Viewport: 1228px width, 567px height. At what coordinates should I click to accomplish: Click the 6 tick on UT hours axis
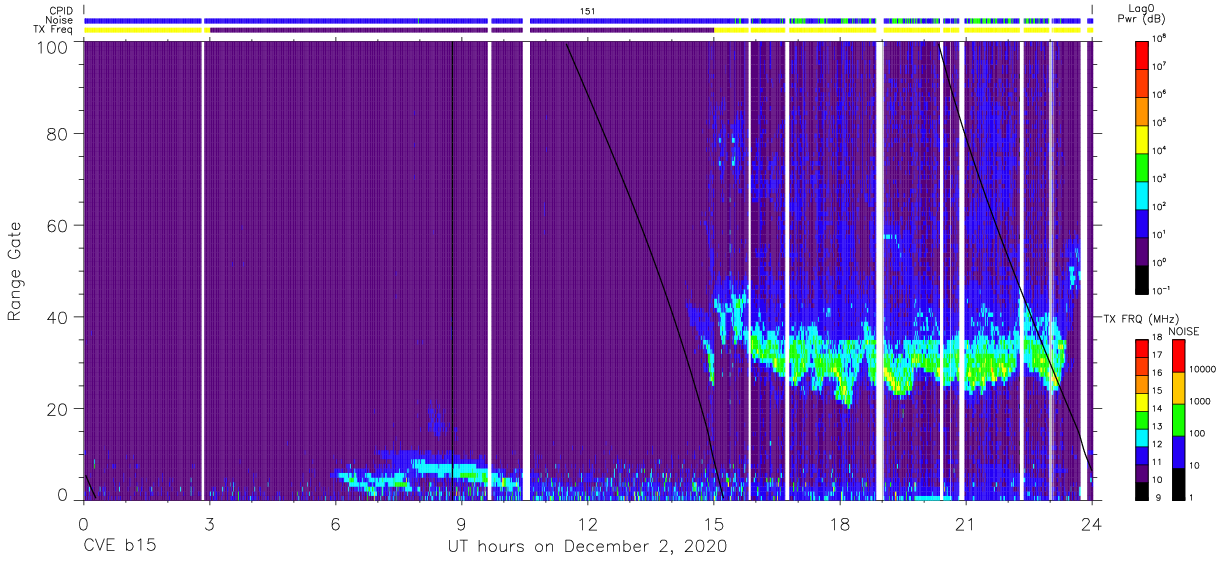tap(336, 523)
